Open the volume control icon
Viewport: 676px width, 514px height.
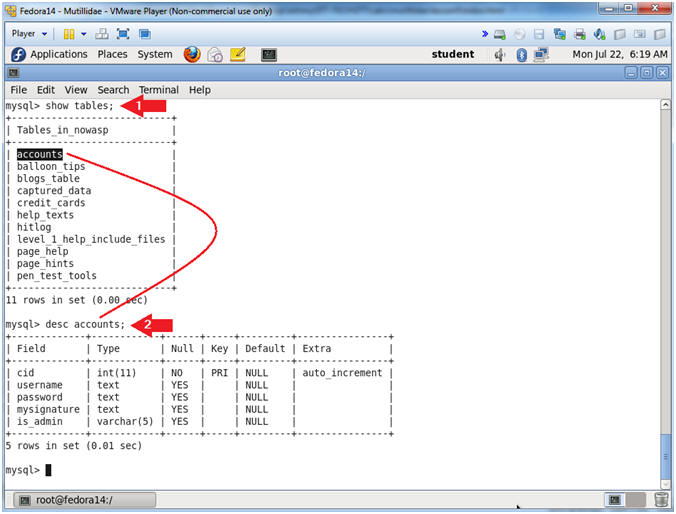click(x=499, y=55)
